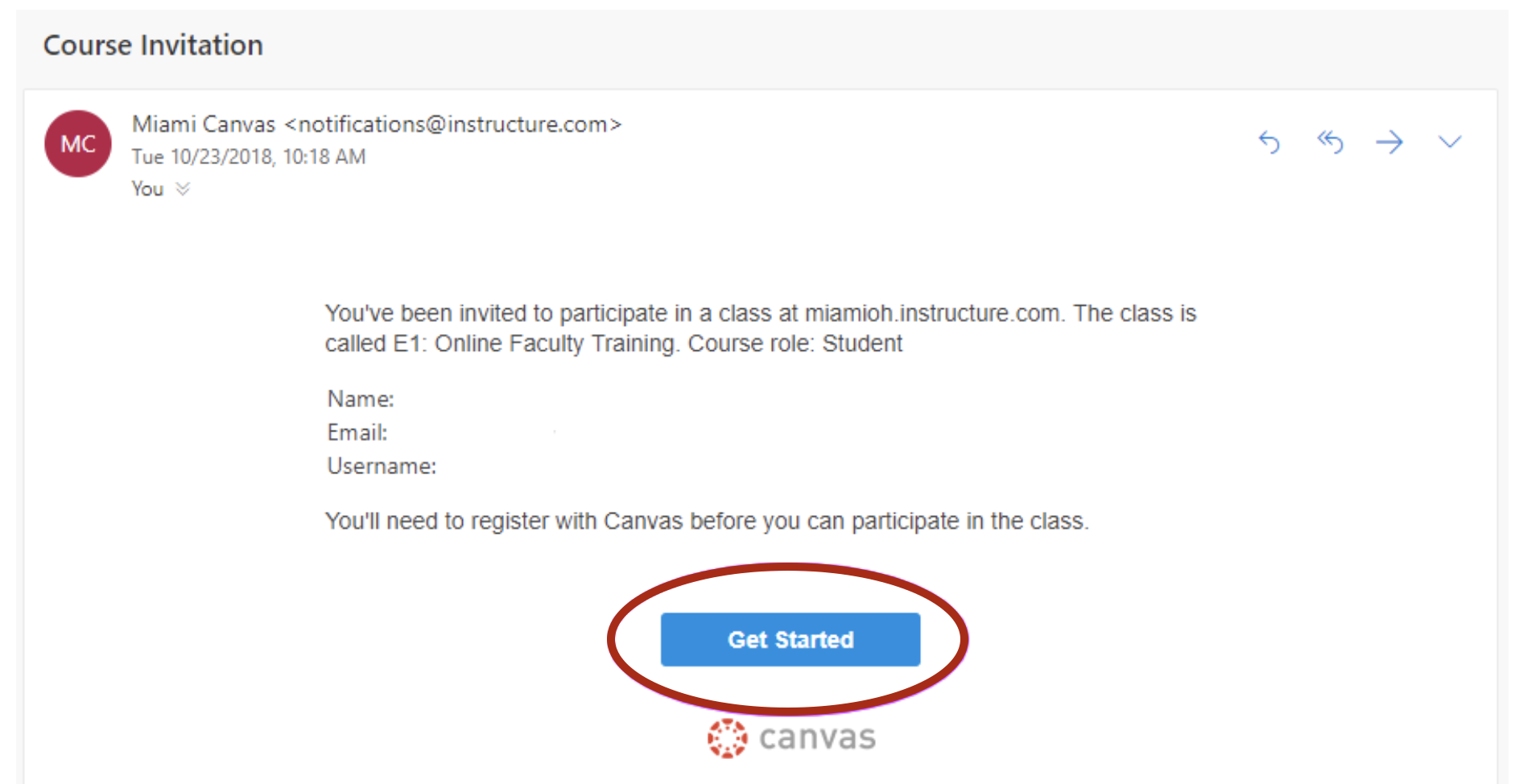
Task: Click the Forward arrow icon
Action: point(1389,142)
